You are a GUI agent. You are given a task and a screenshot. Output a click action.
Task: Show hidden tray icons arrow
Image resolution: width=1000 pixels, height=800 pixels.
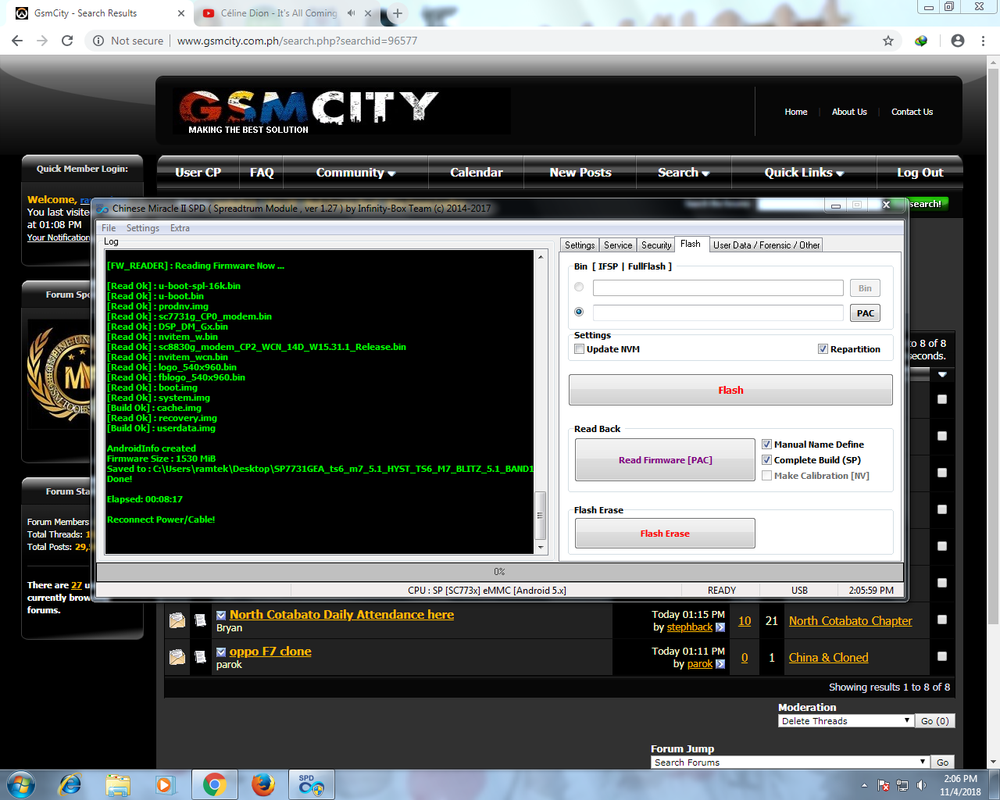pyautogui.click(x=864, y=785)
